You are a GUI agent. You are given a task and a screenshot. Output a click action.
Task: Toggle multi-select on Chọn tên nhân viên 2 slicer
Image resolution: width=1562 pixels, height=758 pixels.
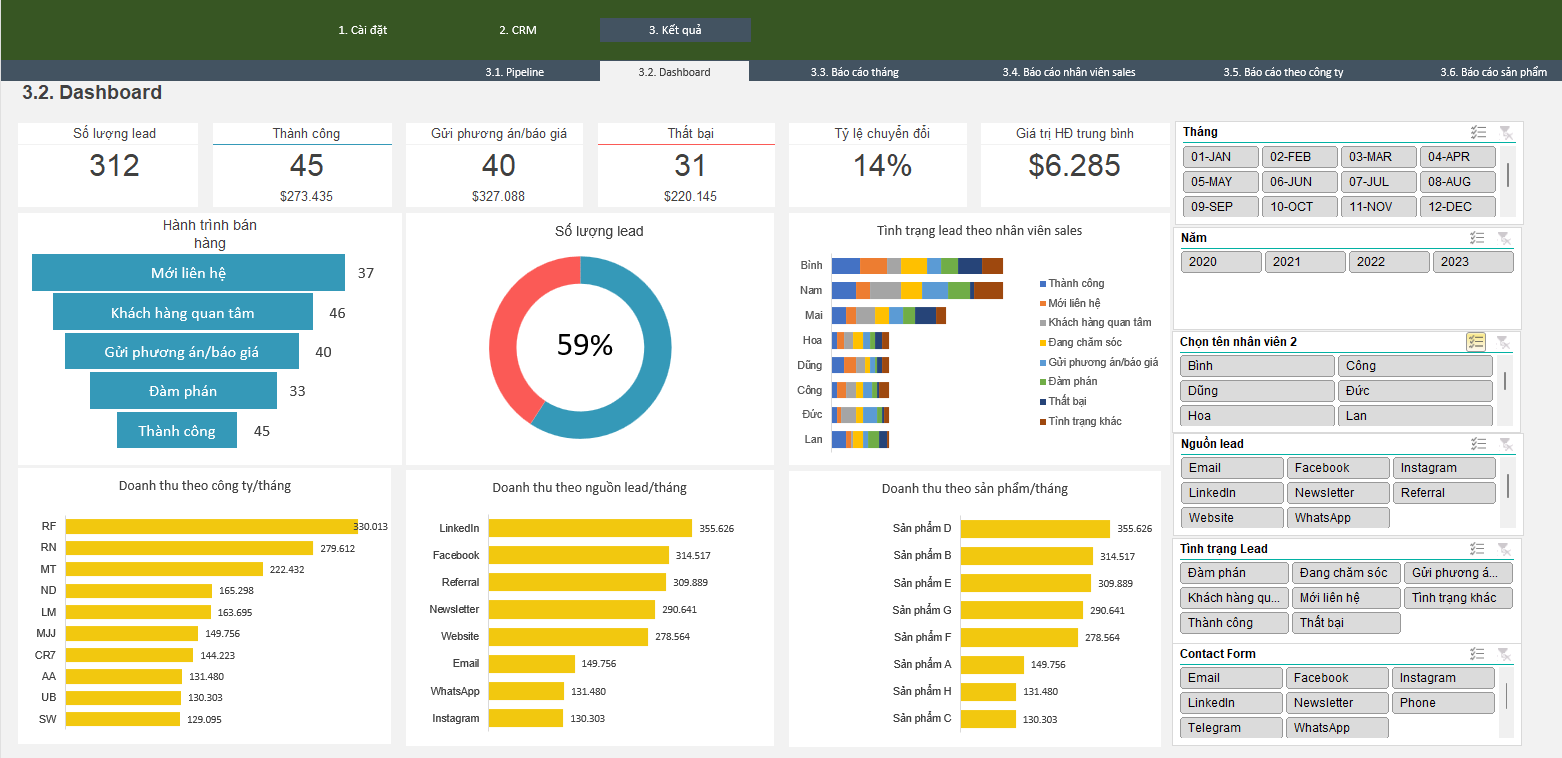pos(1476,342)
